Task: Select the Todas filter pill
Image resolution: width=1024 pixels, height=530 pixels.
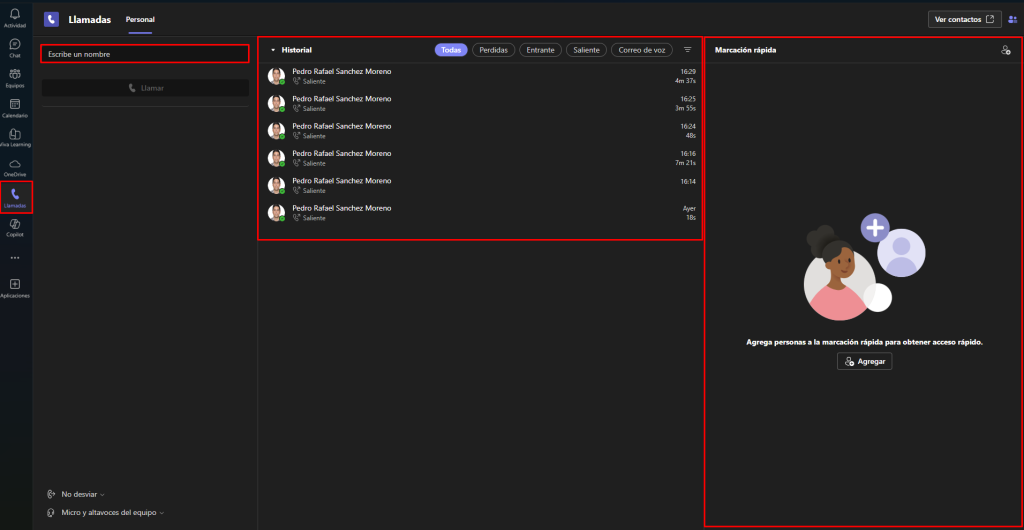Action: tap(451, 49)
